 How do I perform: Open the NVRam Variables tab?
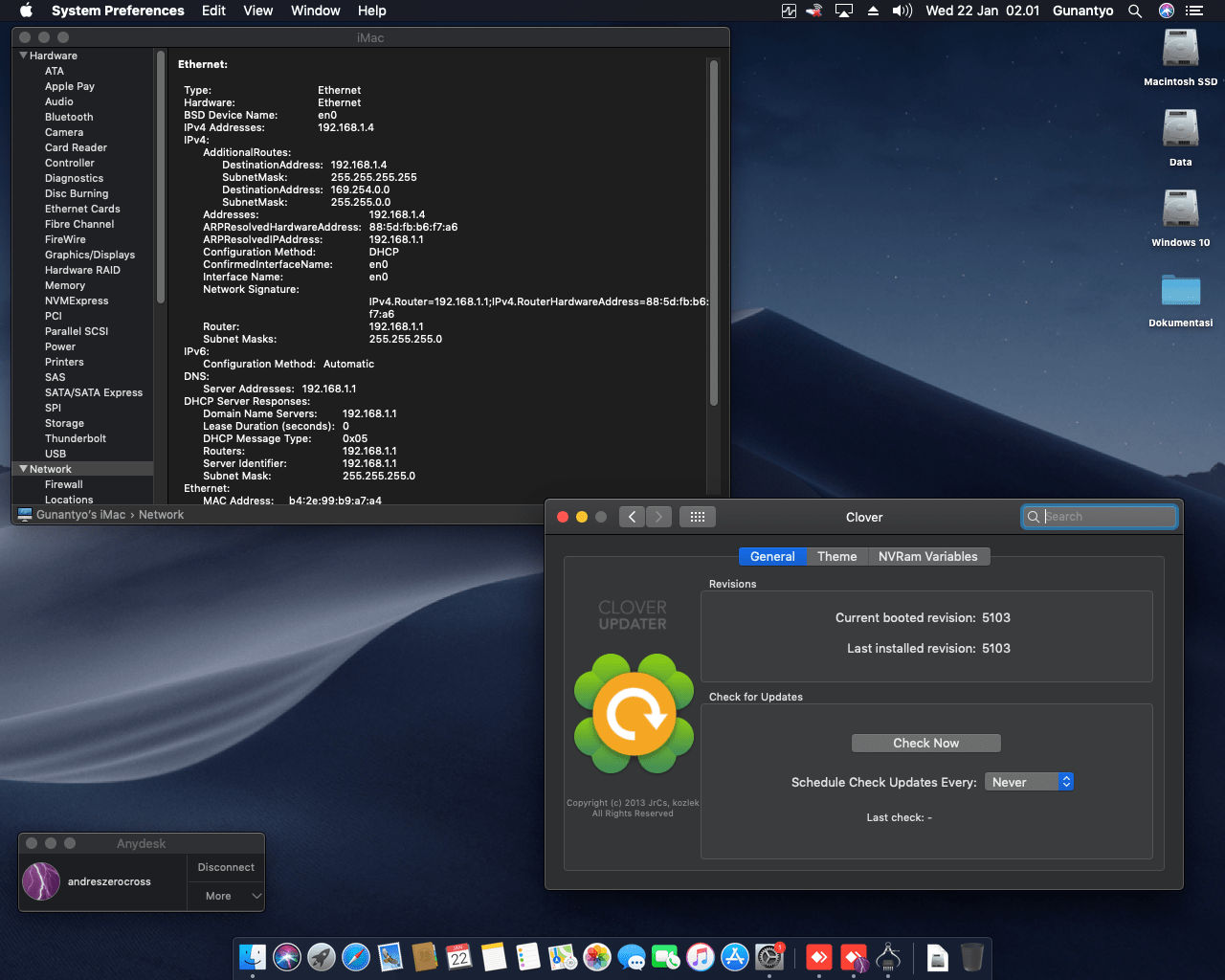[x=928, y=556]
